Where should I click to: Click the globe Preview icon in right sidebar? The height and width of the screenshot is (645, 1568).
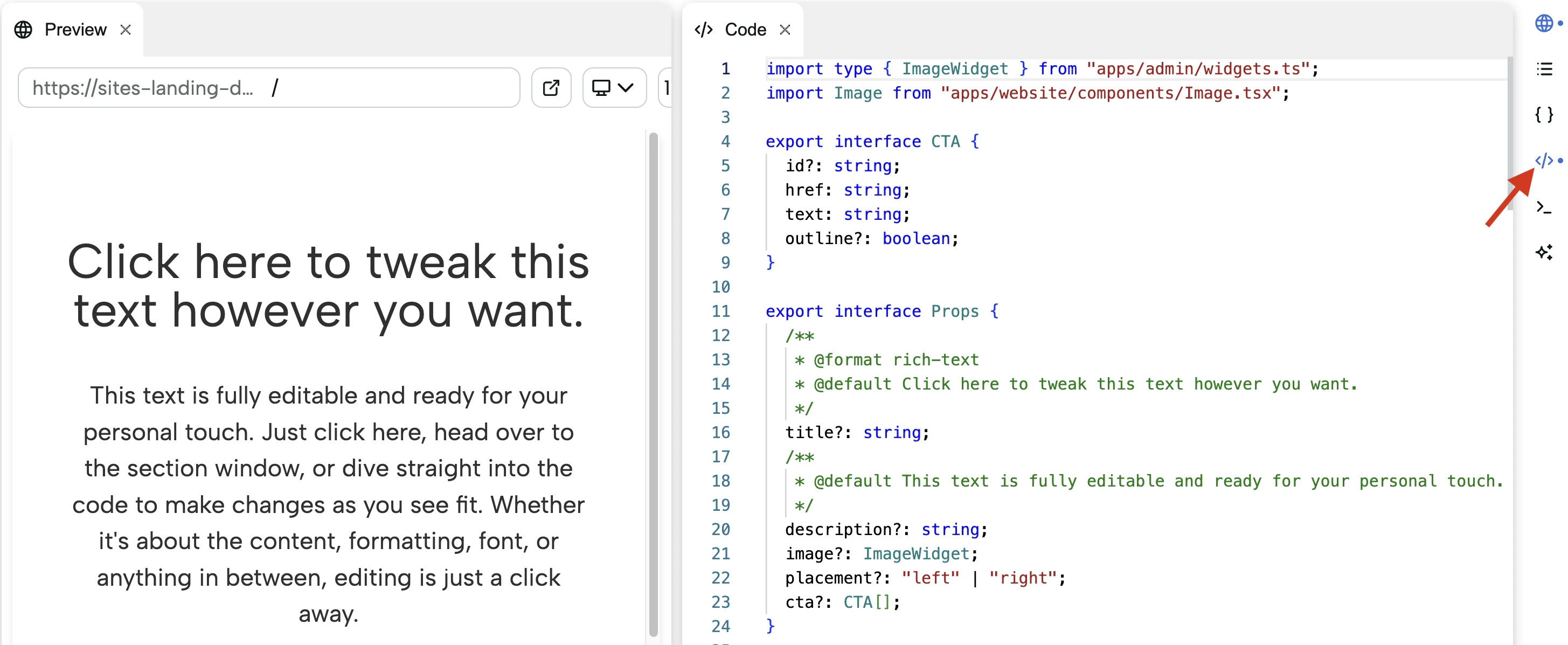pos(1543,23)
